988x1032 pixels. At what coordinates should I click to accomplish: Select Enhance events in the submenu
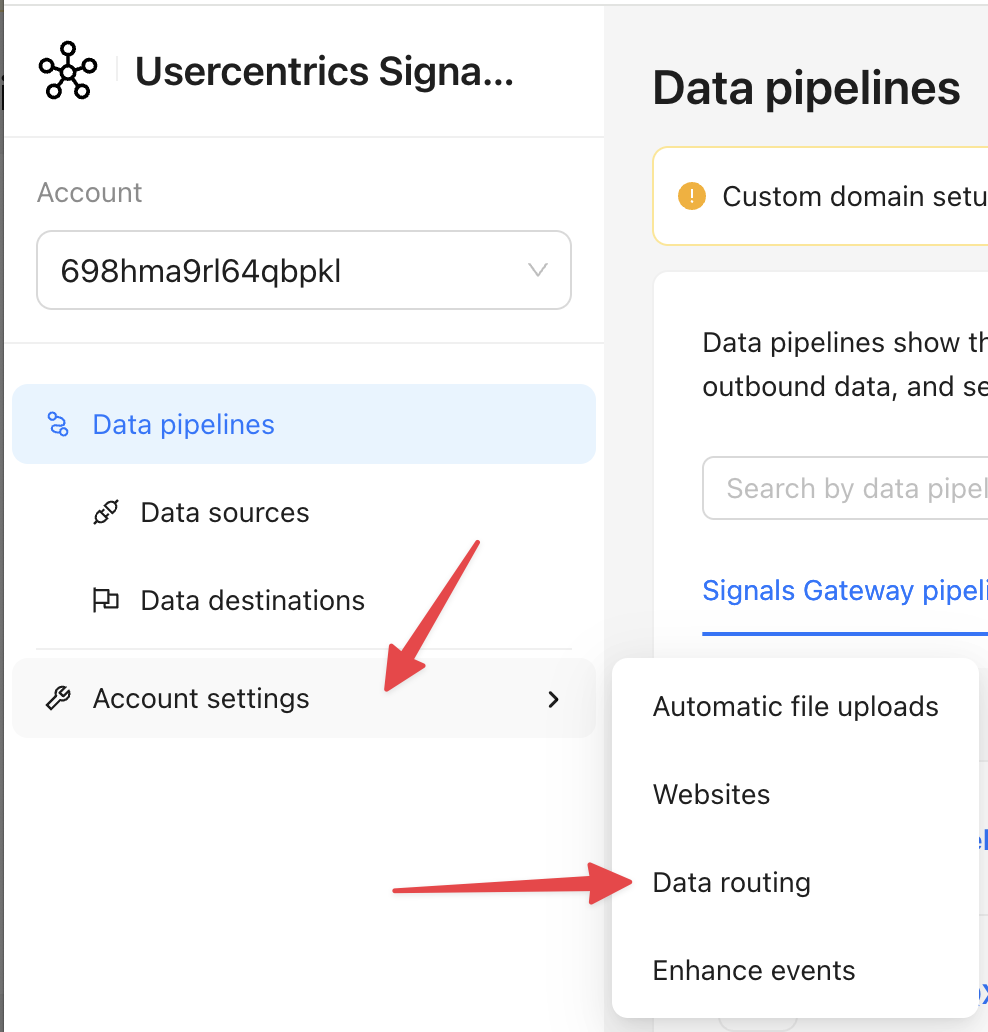753,971
